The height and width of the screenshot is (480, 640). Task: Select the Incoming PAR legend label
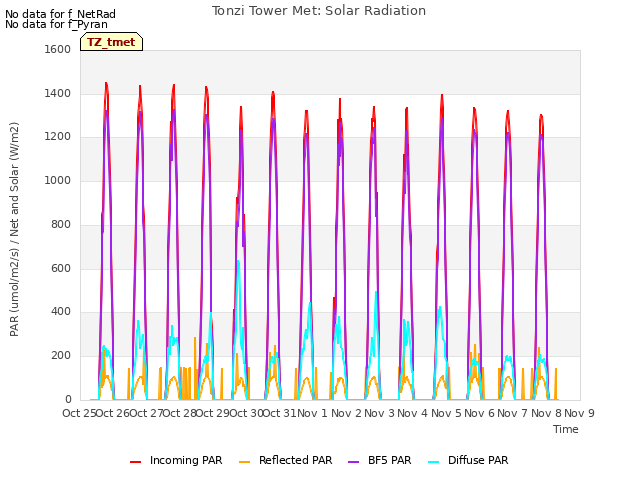(186, 460)
